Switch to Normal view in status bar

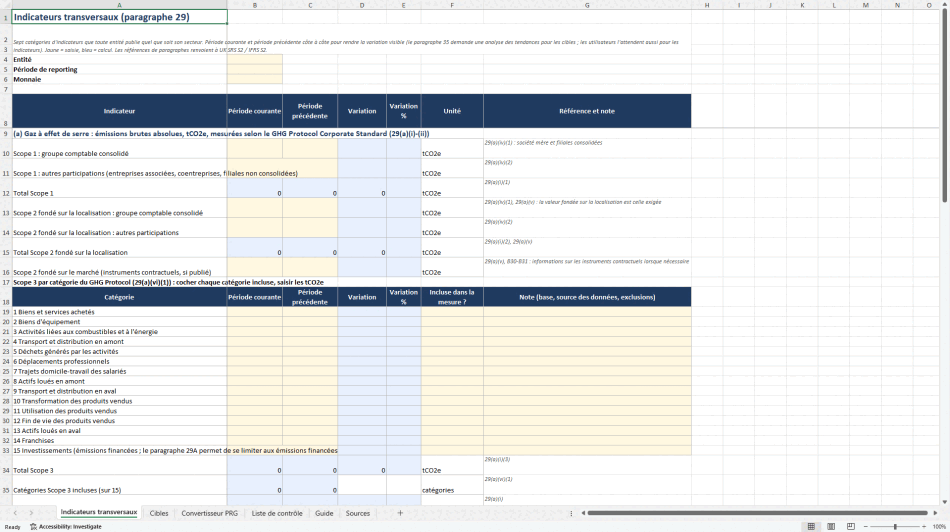[811, 527]
